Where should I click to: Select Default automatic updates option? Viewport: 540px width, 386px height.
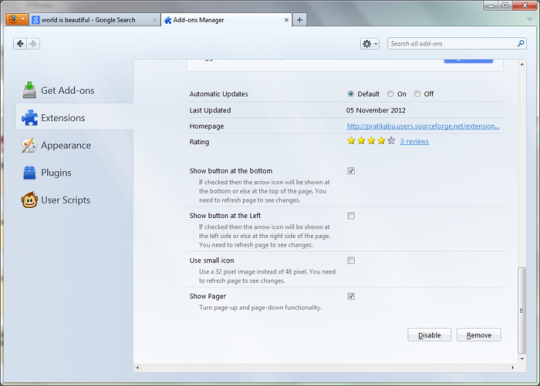click(351, 94)
